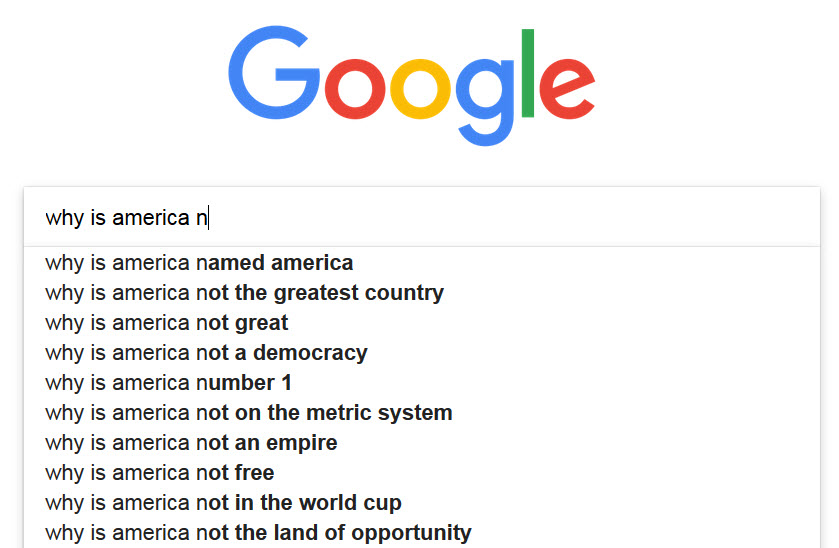This screenshot has height=548, width=839.
Task: Select 'why is america not a democracy' suggestion
Action: [422, 353]
